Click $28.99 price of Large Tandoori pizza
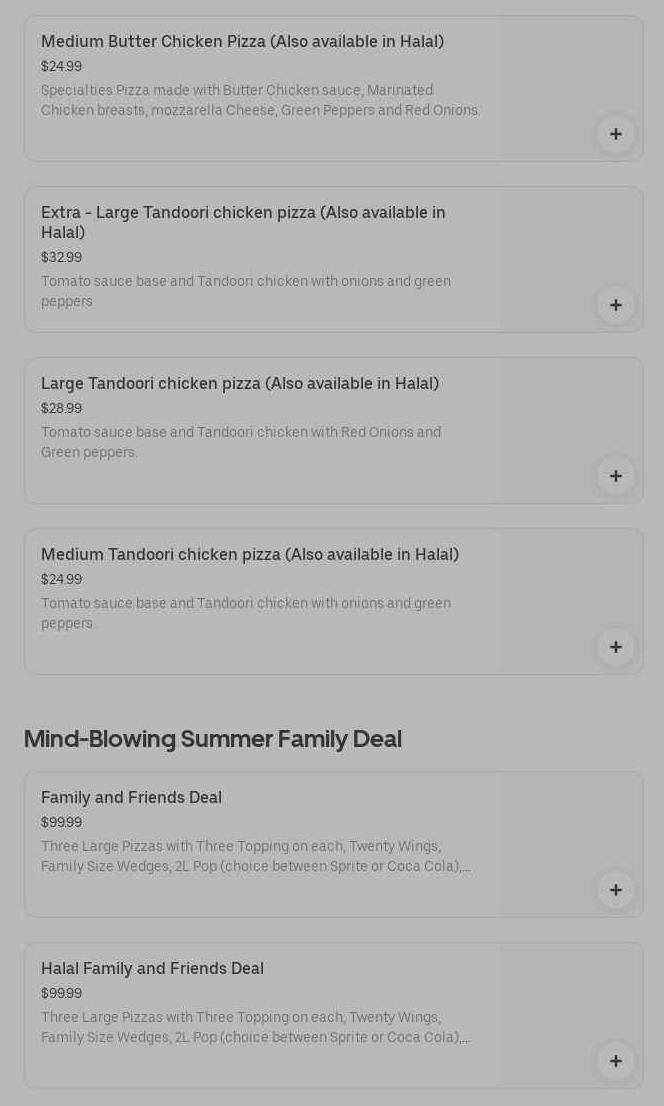 coord(61,409)
